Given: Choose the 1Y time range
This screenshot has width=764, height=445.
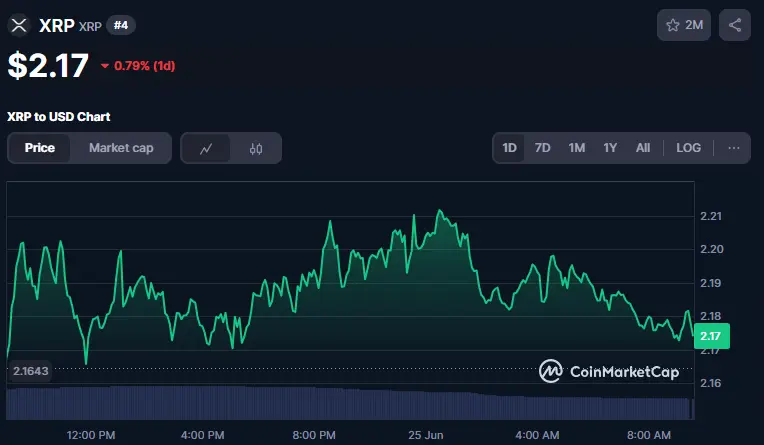Looking at the screenshot, I should [610, 148].
